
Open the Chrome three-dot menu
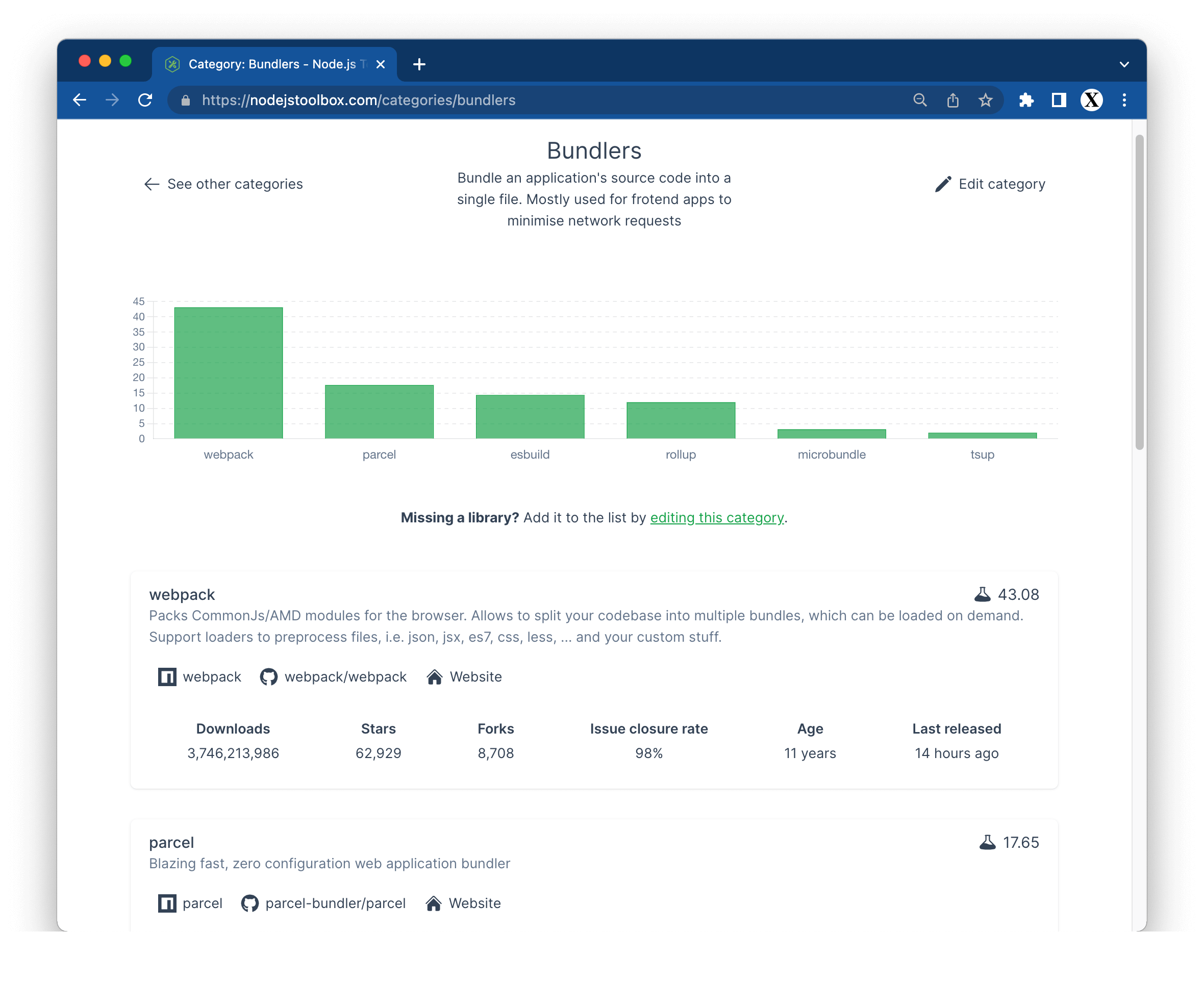(1124, 100)
